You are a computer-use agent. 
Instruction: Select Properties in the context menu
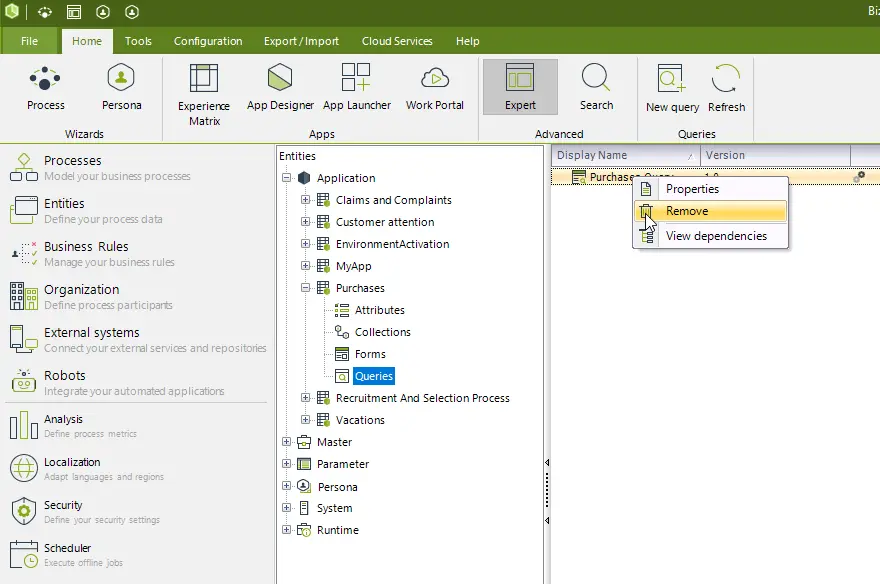point(711,189)
